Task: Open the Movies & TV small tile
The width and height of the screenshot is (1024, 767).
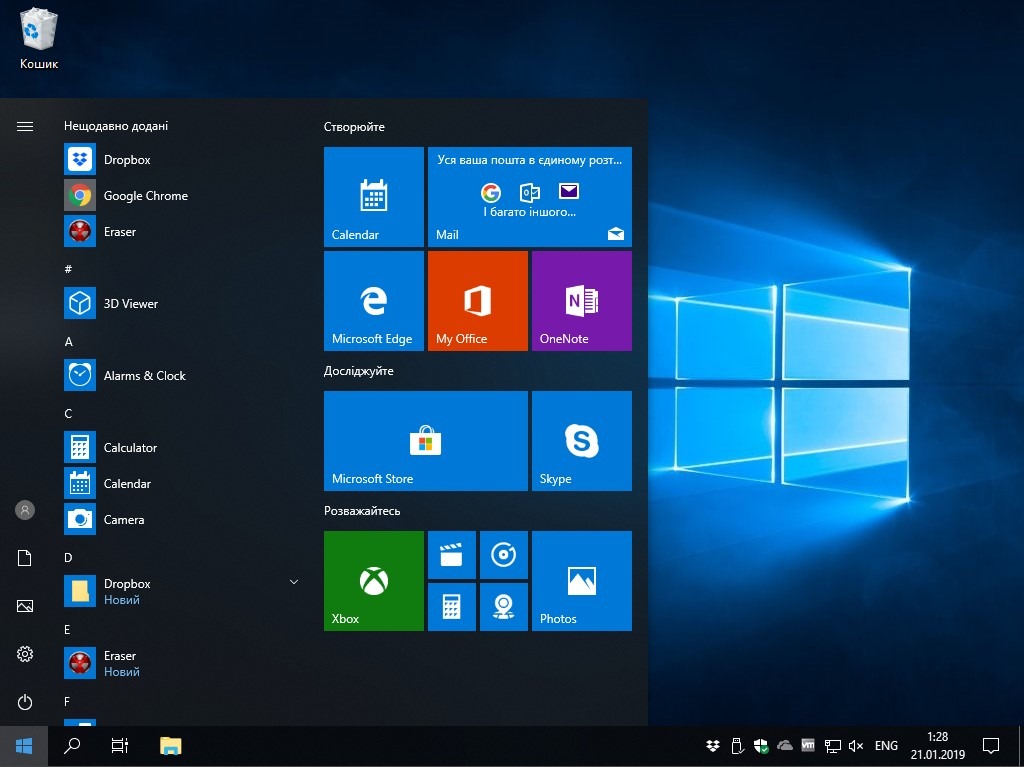Action: click(451, 555)
